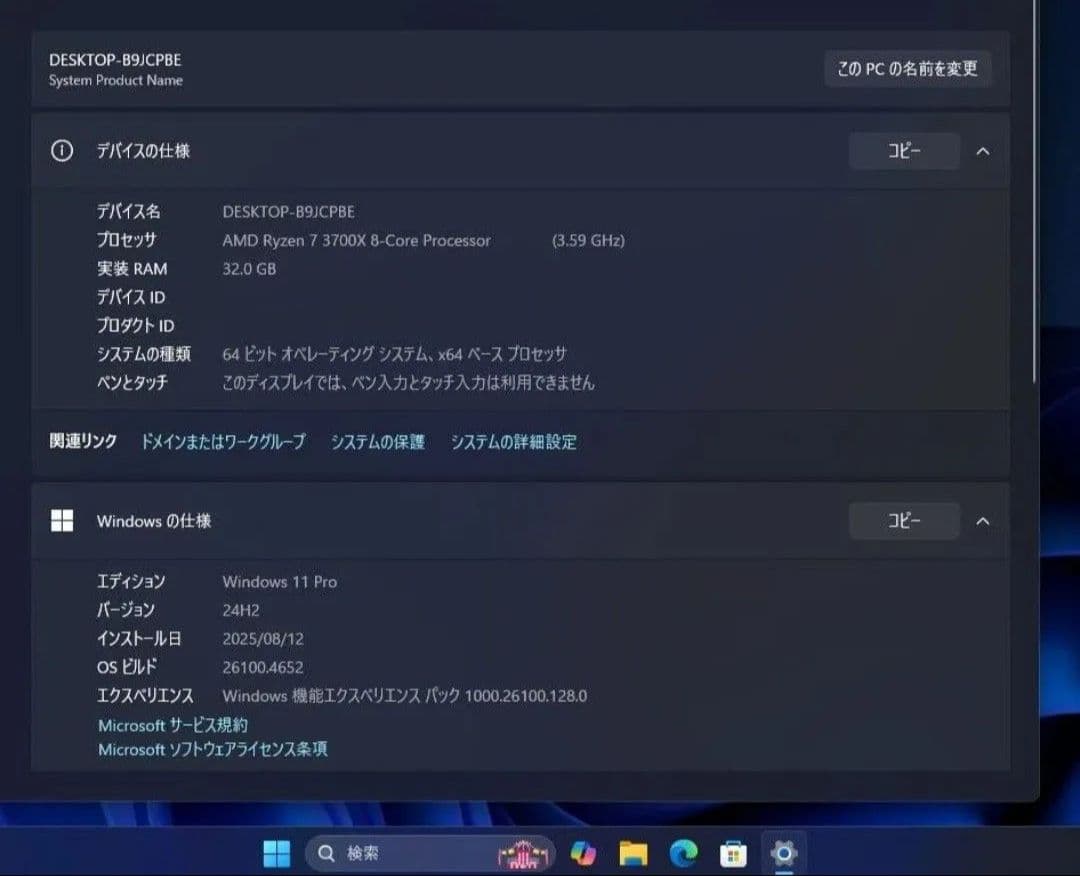1080x876 pixels.
Task: Select the 64 ビット system type value
Action: click(x=395, y=354)
